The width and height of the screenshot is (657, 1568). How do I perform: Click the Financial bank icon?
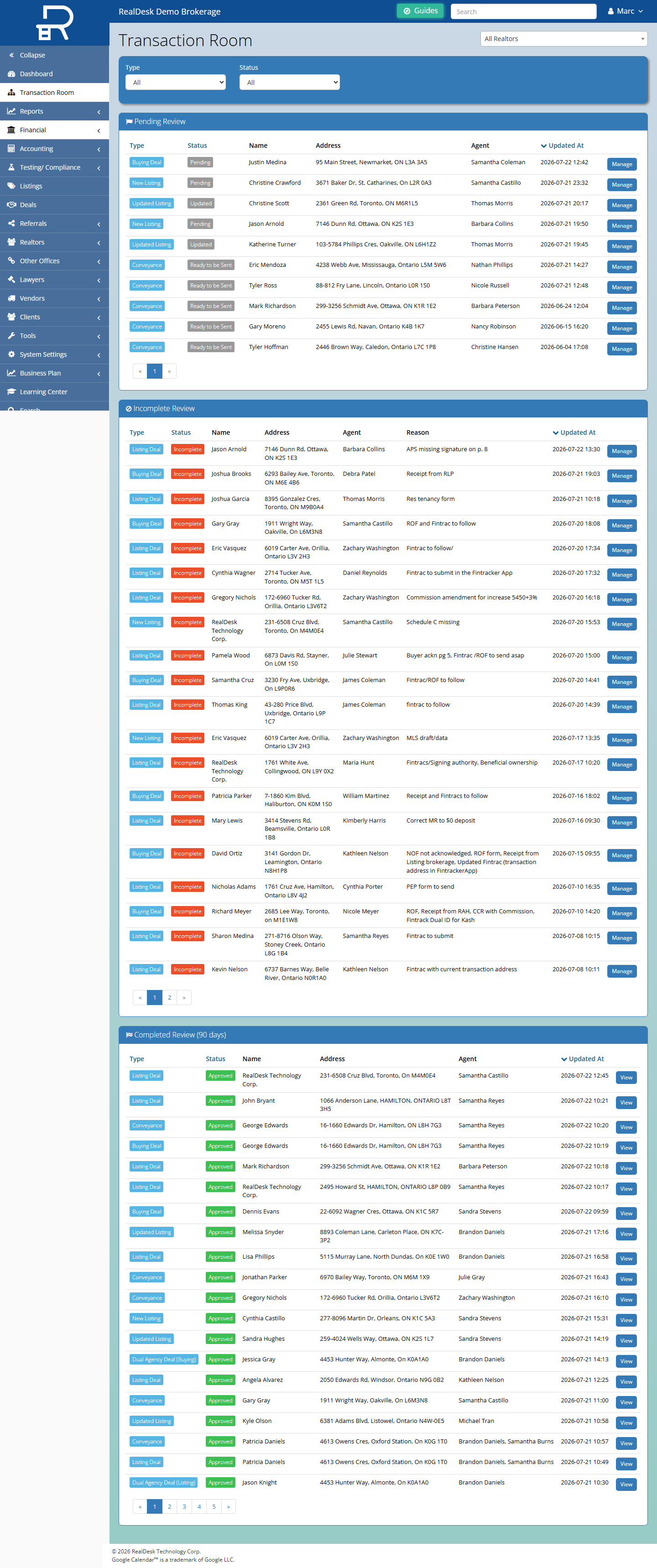point(11,130)
